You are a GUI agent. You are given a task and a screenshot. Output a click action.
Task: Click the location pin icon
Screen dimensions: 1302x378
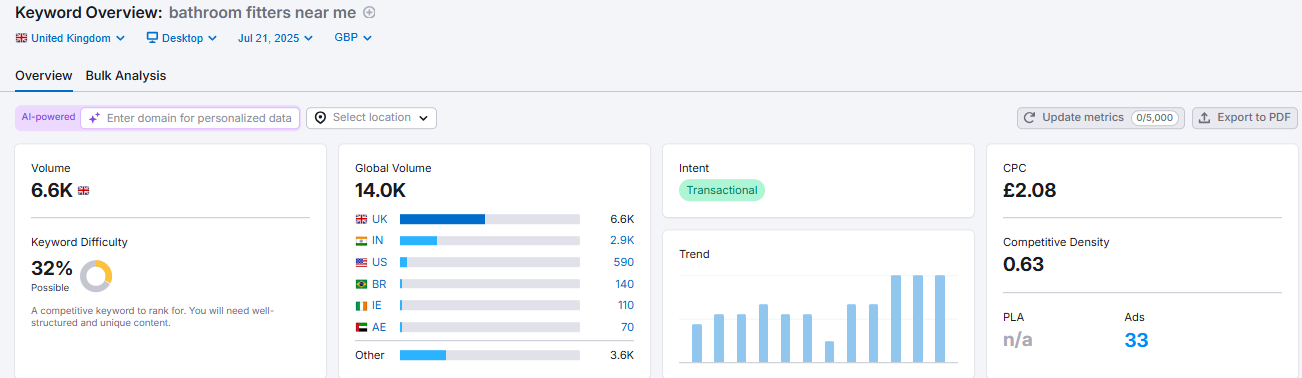pos(320,118)
